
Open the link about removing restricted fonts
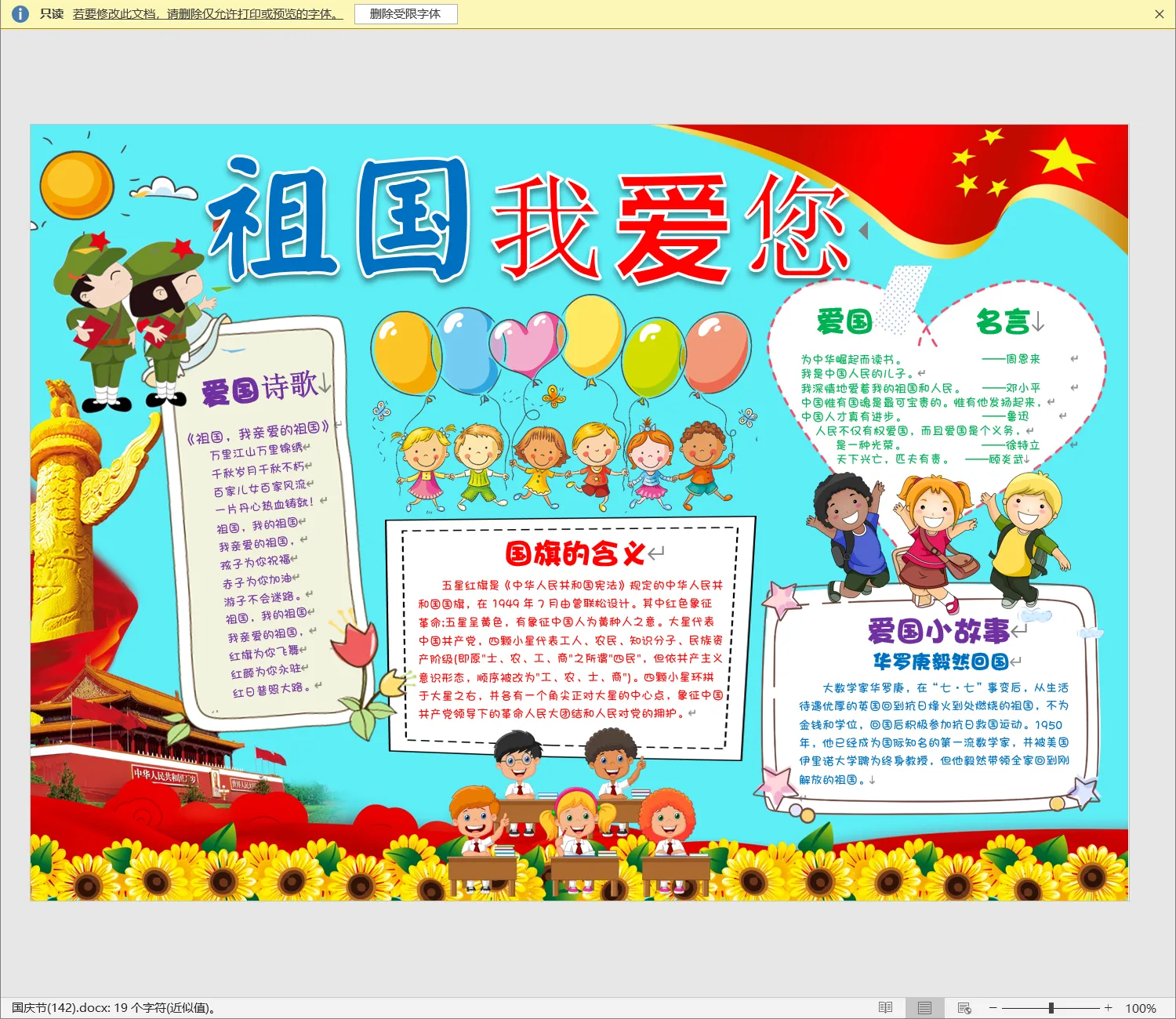point(208,14)
